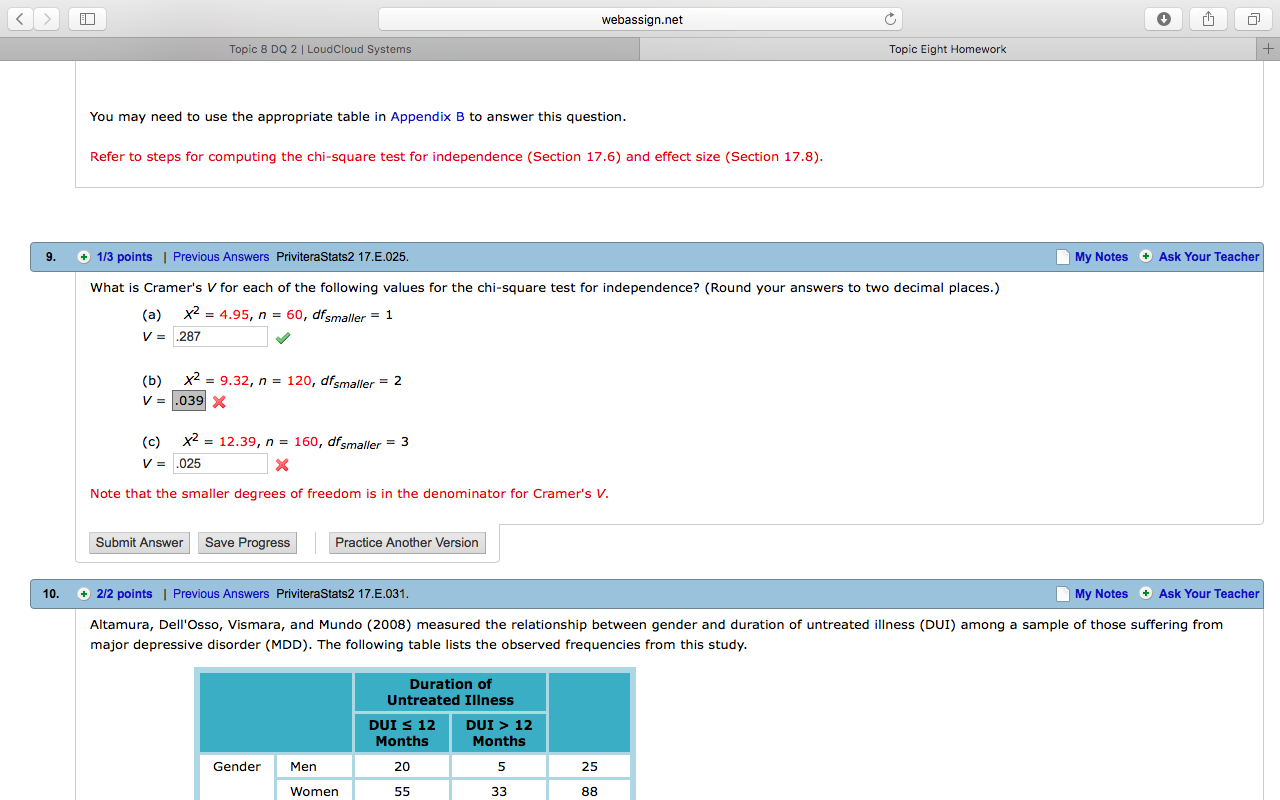Expand the 1/3 points details for question 9
This screenshot has height=800, width=1280.
tap(85, 257)
